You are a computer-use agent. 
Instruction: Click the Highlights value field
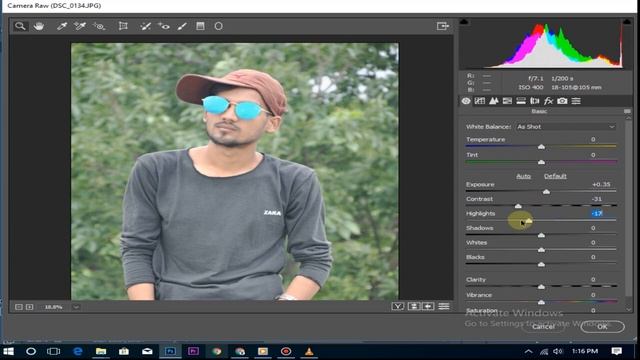pyautogui.click(x=597, y=213)
